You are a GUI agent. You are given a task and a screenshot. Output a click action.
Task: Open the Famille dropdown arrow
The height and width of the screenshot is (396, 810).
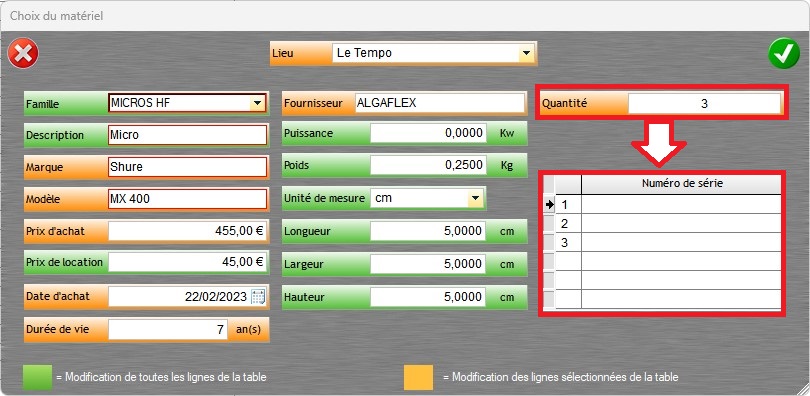point(257,103)
